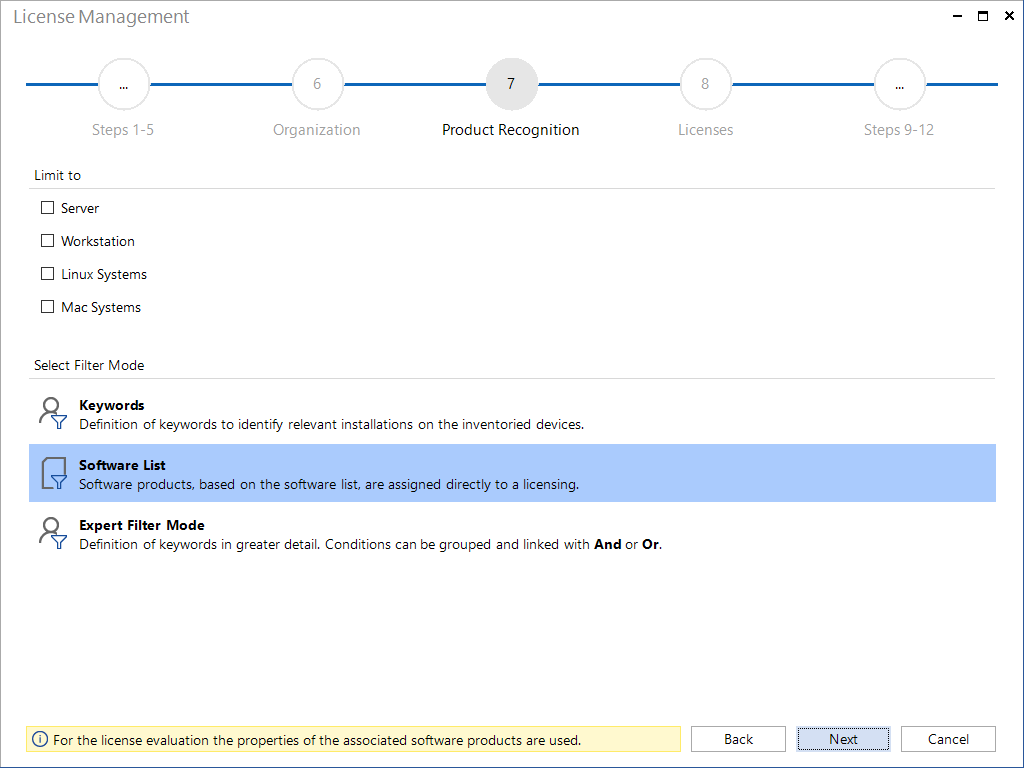Go to wizard step 6 circle
The height and width of the screenshot is (768, 1024).
(x=317, y=84)
